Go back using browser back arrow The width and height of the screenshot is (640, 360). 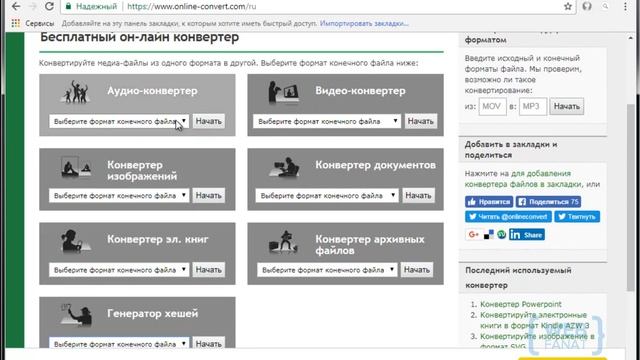(x=16, y=7)
